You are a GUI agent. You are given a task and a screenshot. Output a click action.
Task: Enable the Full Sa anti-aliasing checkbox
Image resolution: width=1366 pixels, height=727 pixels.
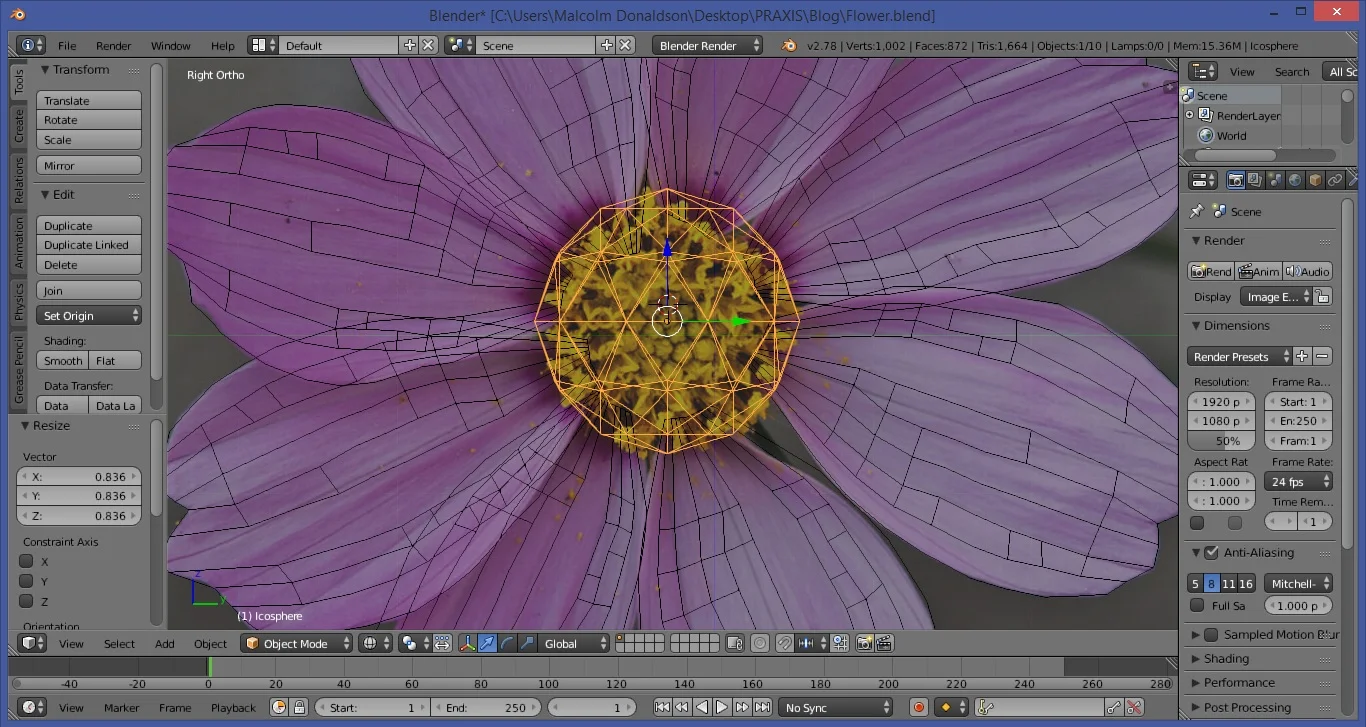(1196, 605)
